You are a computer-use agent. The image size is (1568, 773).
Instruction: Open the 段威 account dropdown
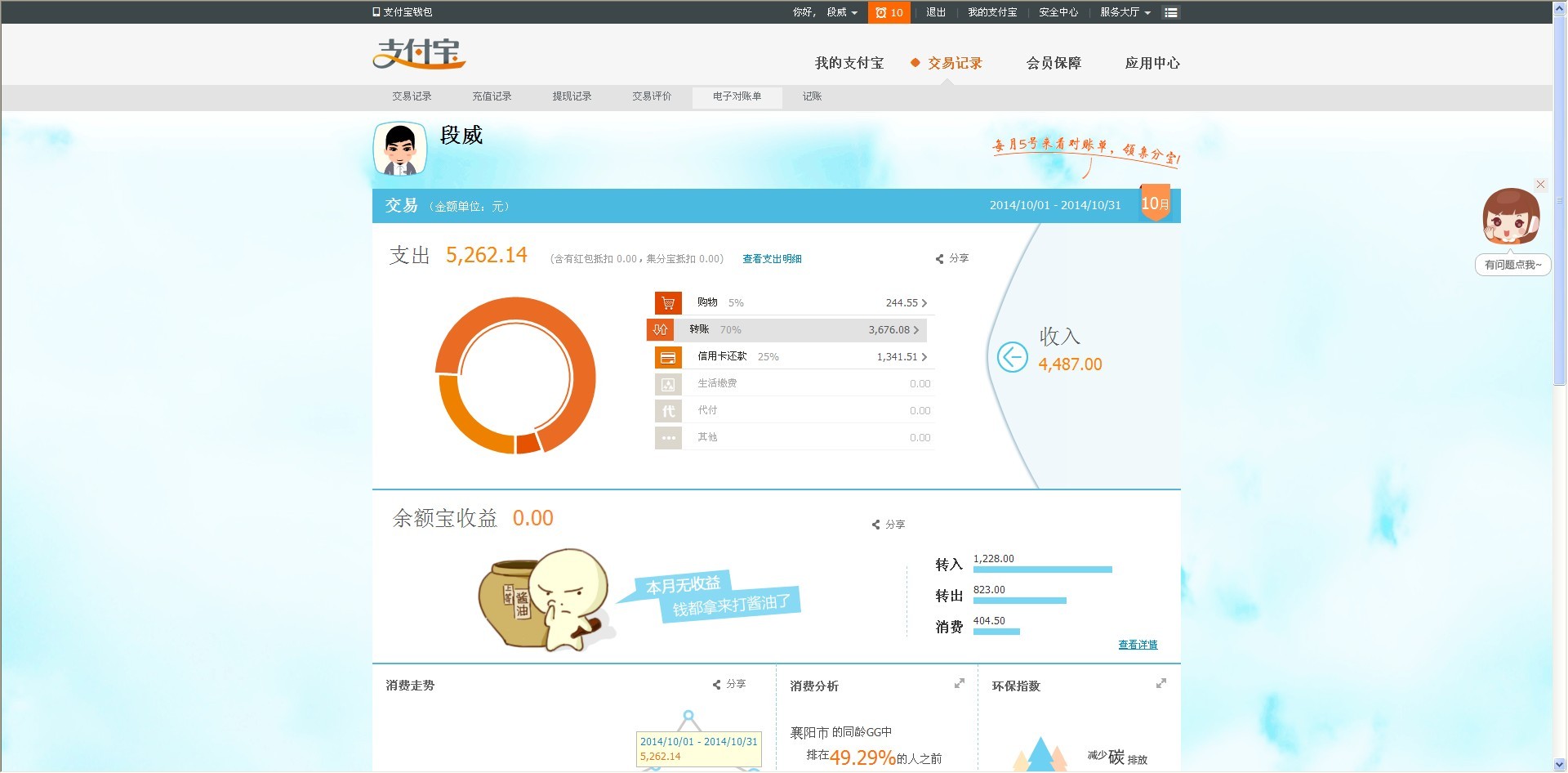point(842,12)
